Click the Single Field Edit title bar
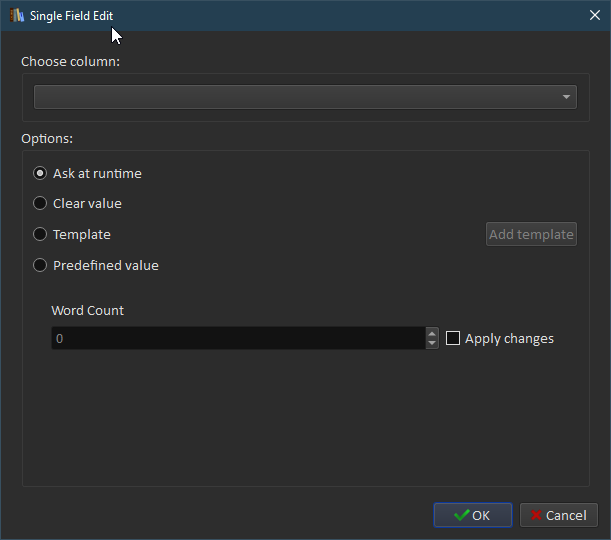 coord(300,15)
